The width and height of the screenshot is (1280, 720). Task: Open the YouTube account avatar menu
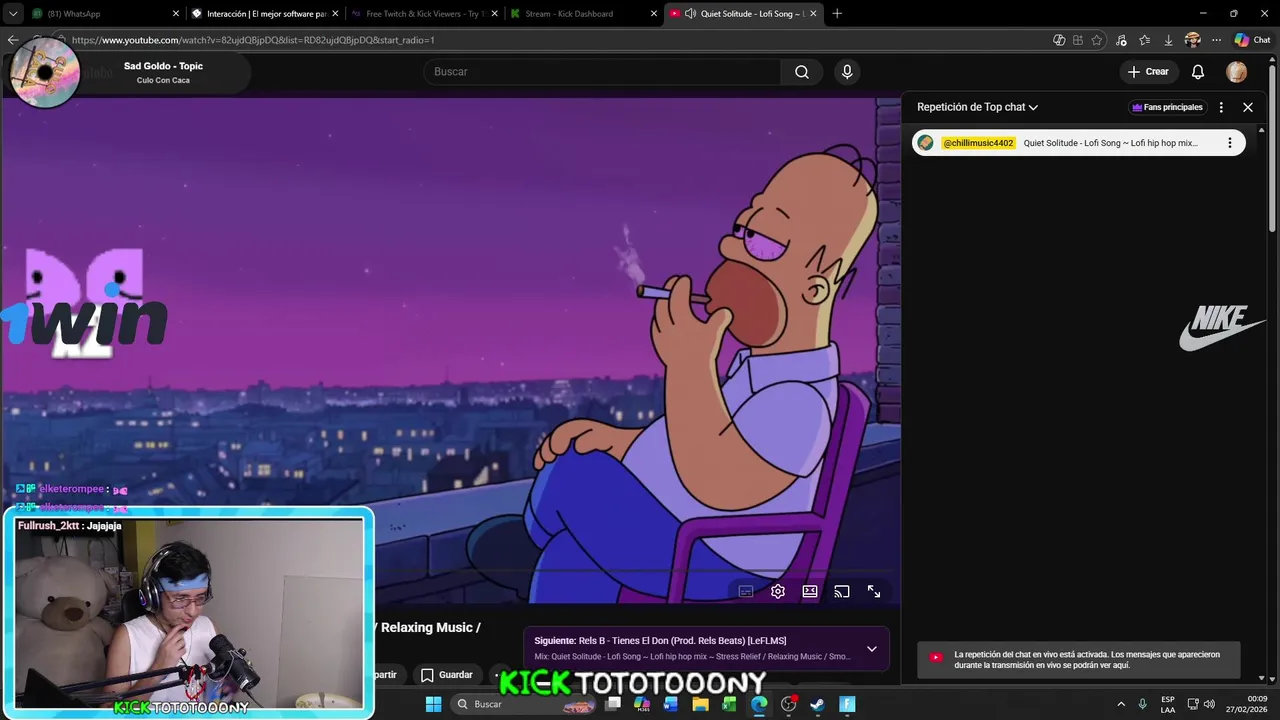pos(1237,72)
